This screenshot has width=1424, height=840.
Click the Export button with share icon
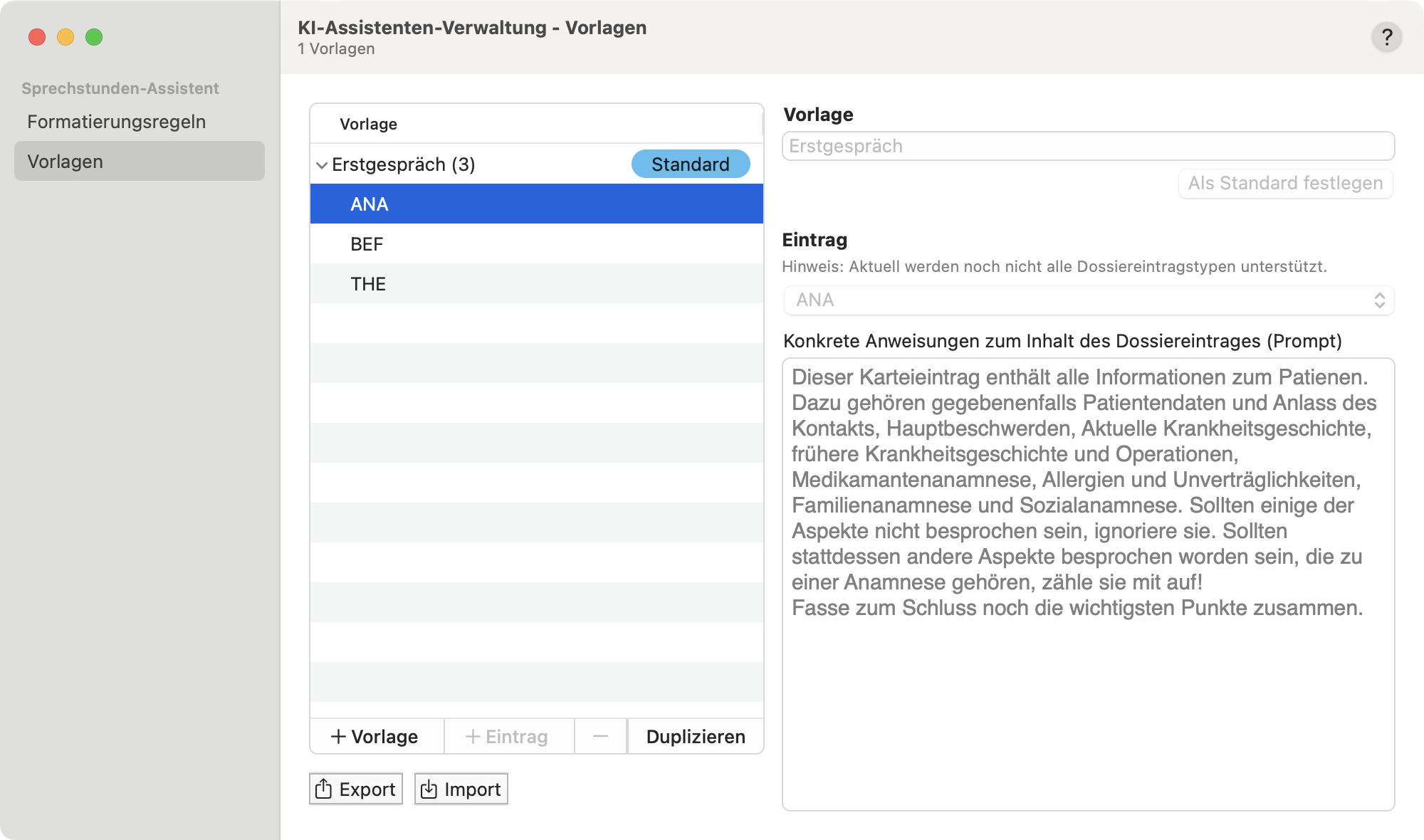tap(356, 789)
